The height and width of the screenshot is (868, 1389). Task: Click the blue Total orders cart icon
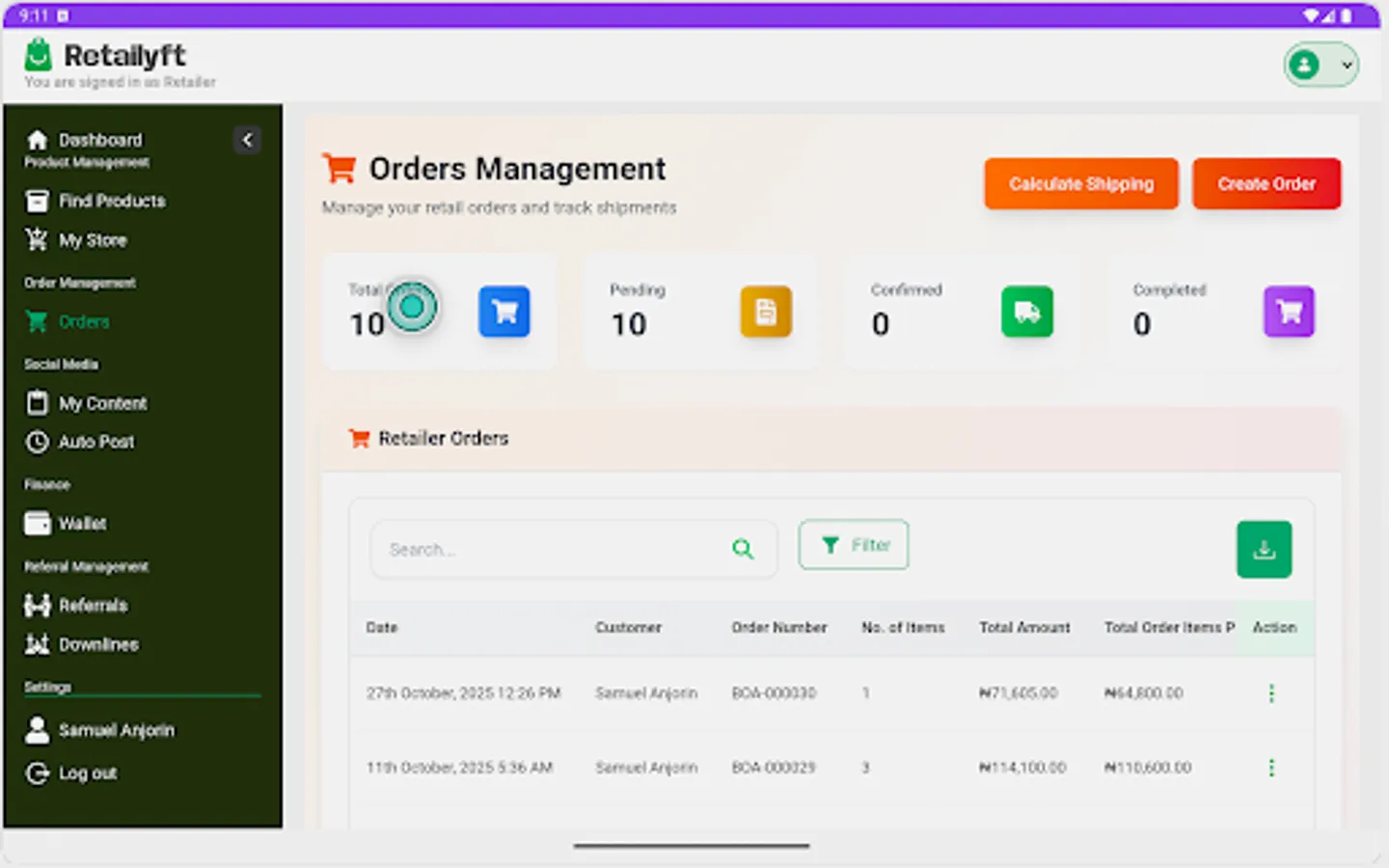pos(504,312)
